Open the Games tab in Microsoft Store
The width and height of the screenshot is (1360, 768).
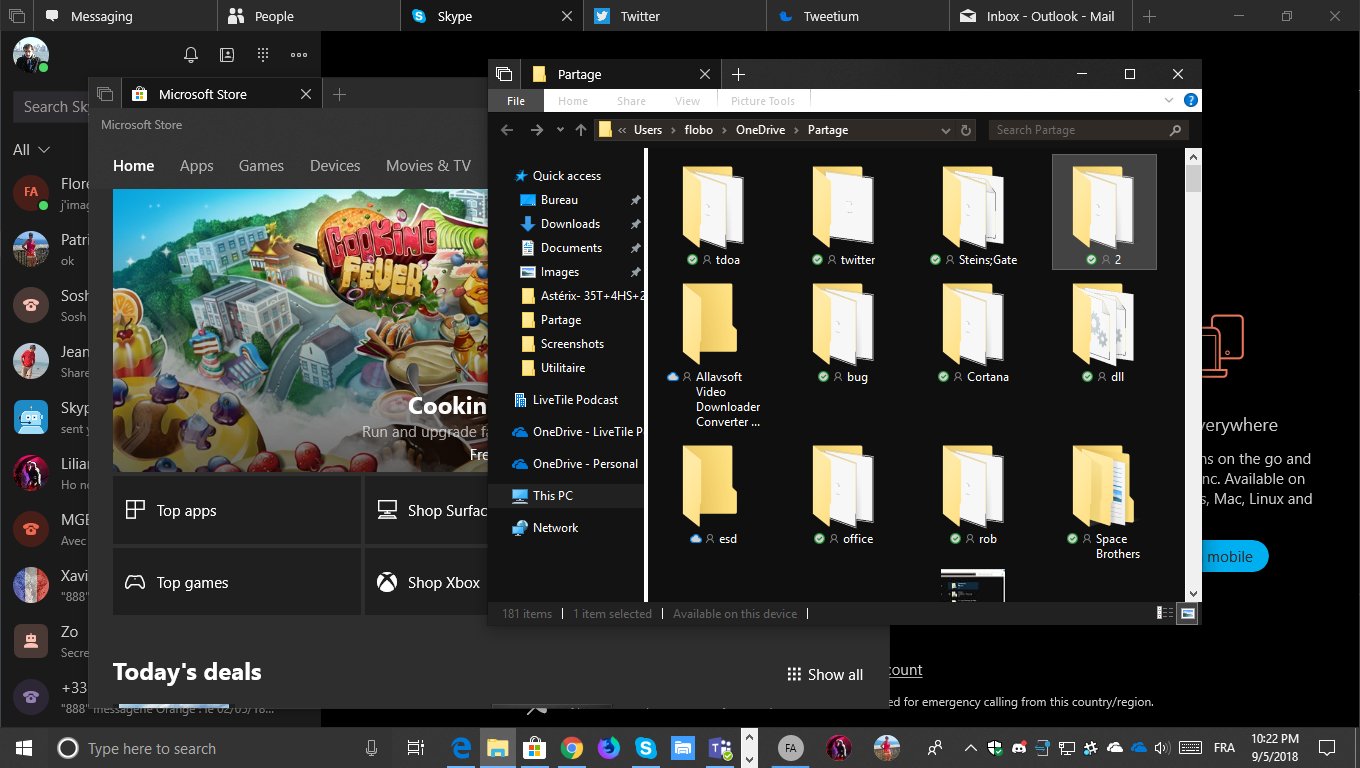[261, 166]
